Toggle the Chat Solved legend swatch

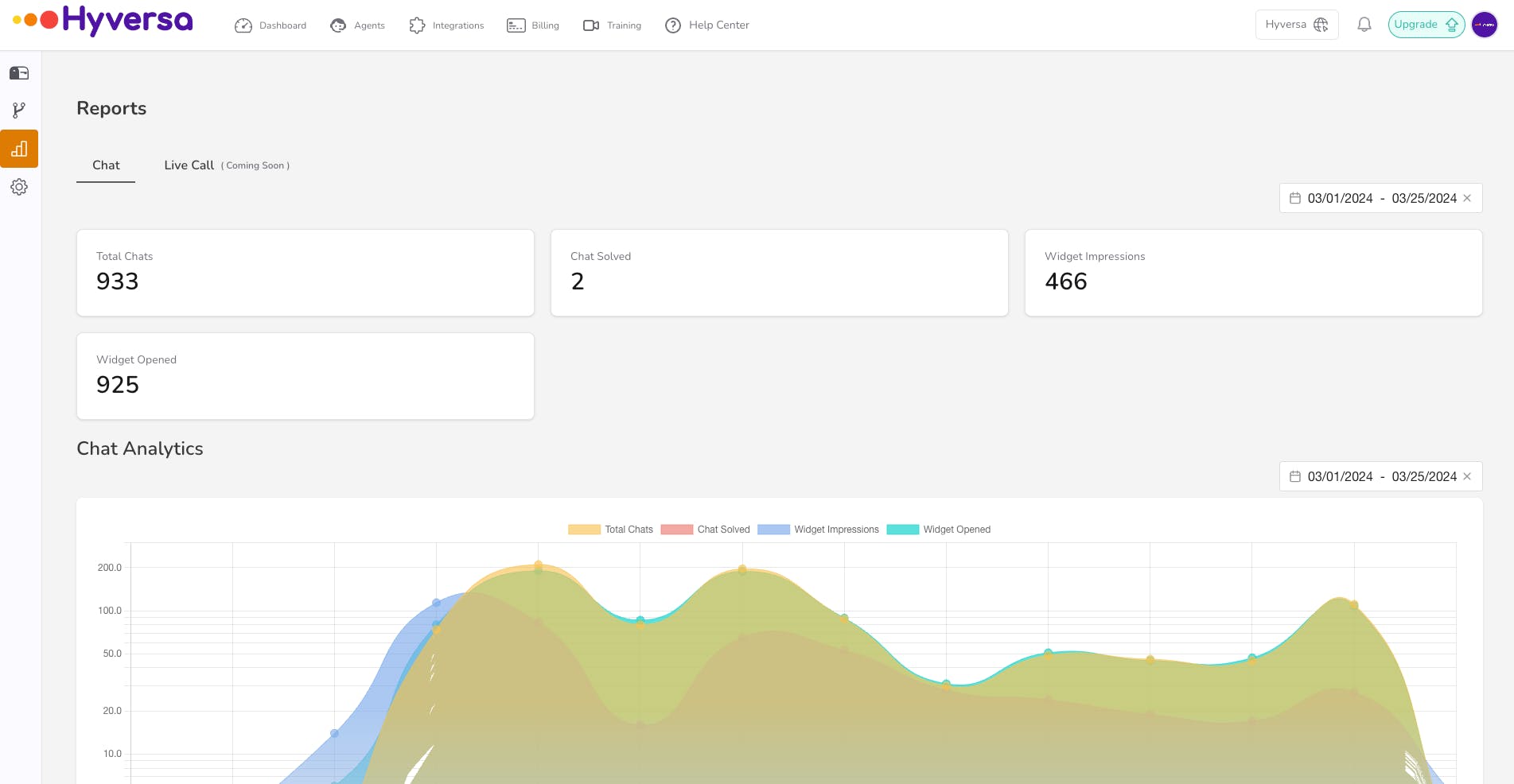tap(677, 530)
